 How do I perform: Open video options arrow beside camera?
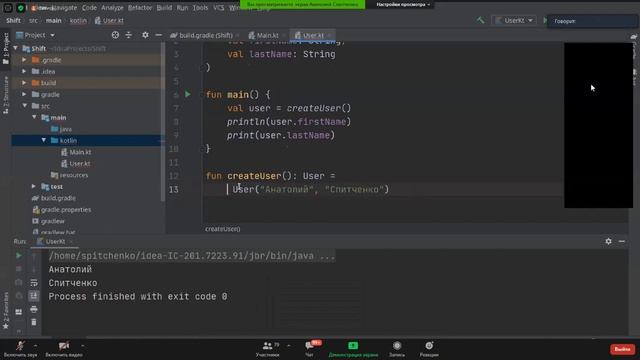pyautogui.click(x=82, y=346)
